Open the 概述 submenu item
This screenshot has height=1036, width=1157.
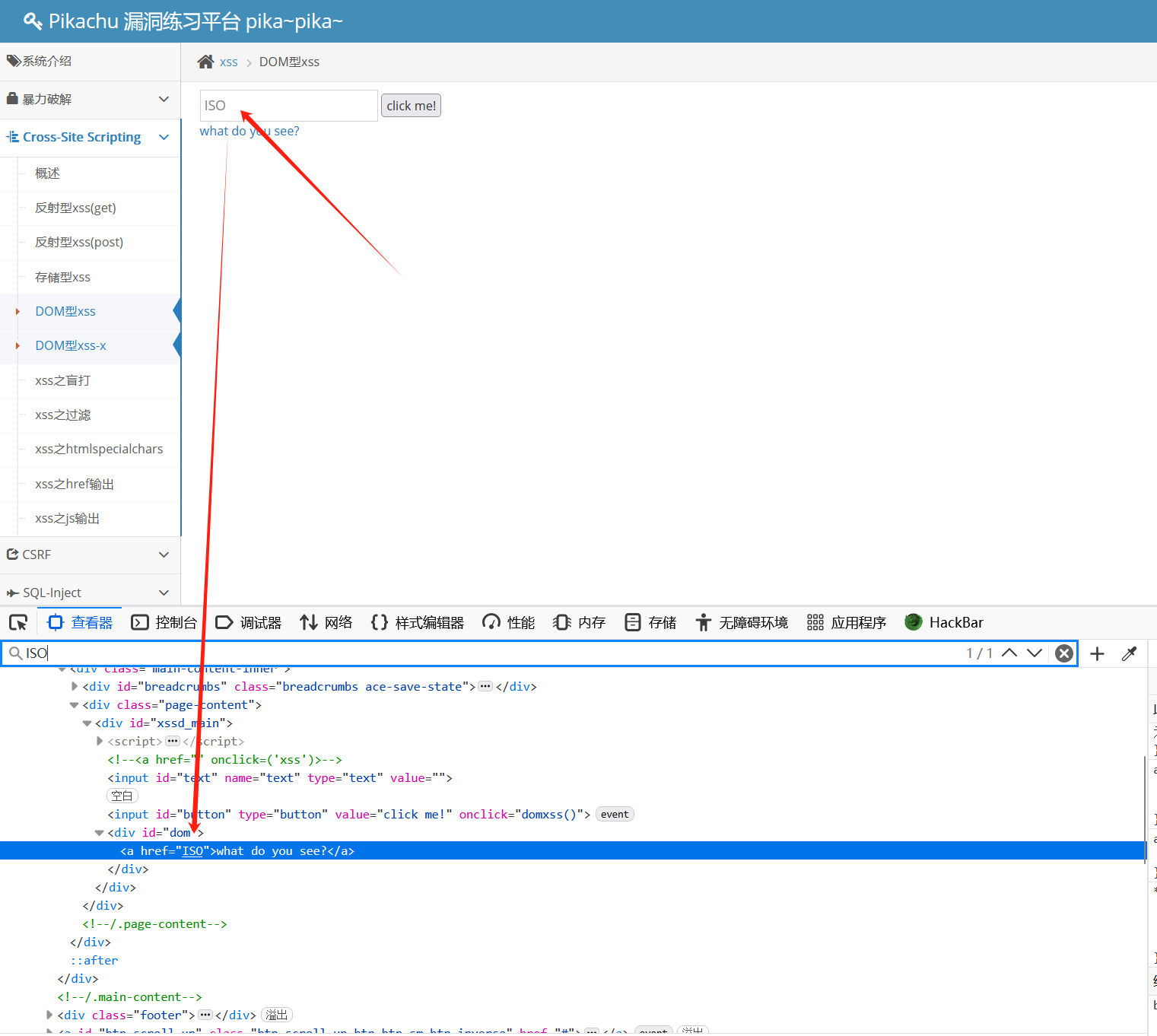pyautogui.click(x=47, y=173)
